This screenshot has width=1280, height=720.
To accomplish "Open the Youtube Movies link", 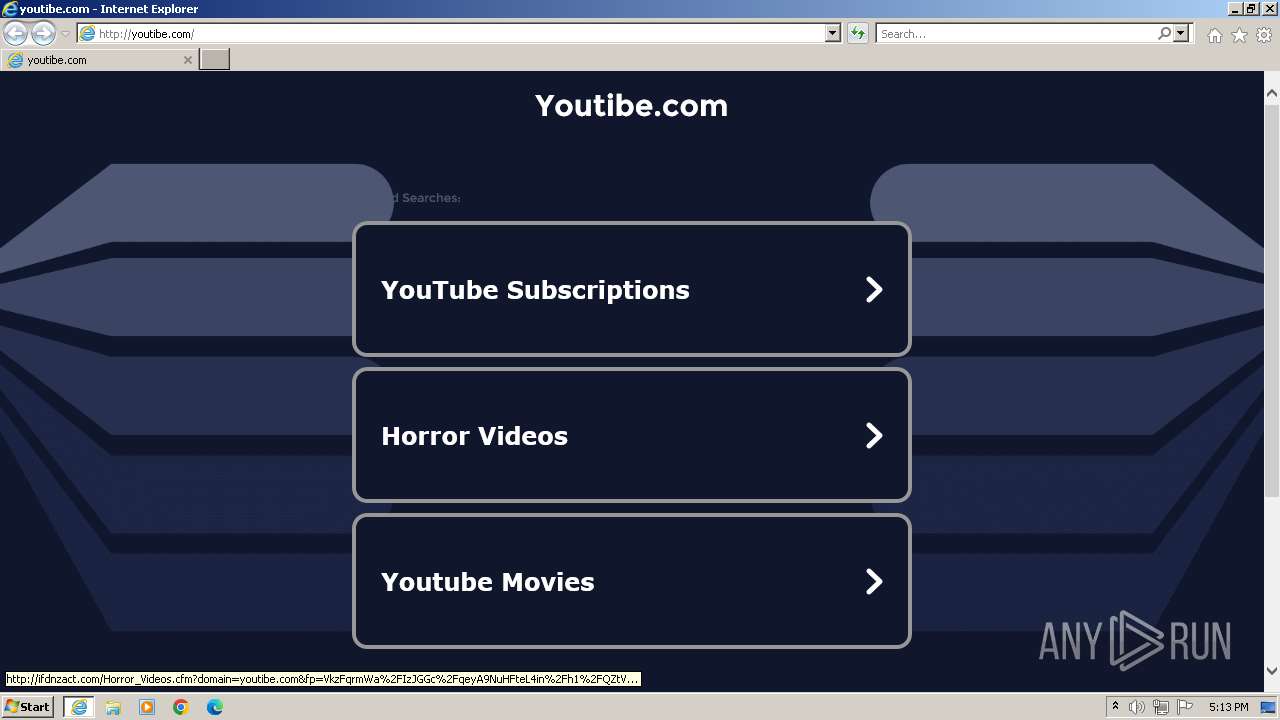I will tap(632, 581).
